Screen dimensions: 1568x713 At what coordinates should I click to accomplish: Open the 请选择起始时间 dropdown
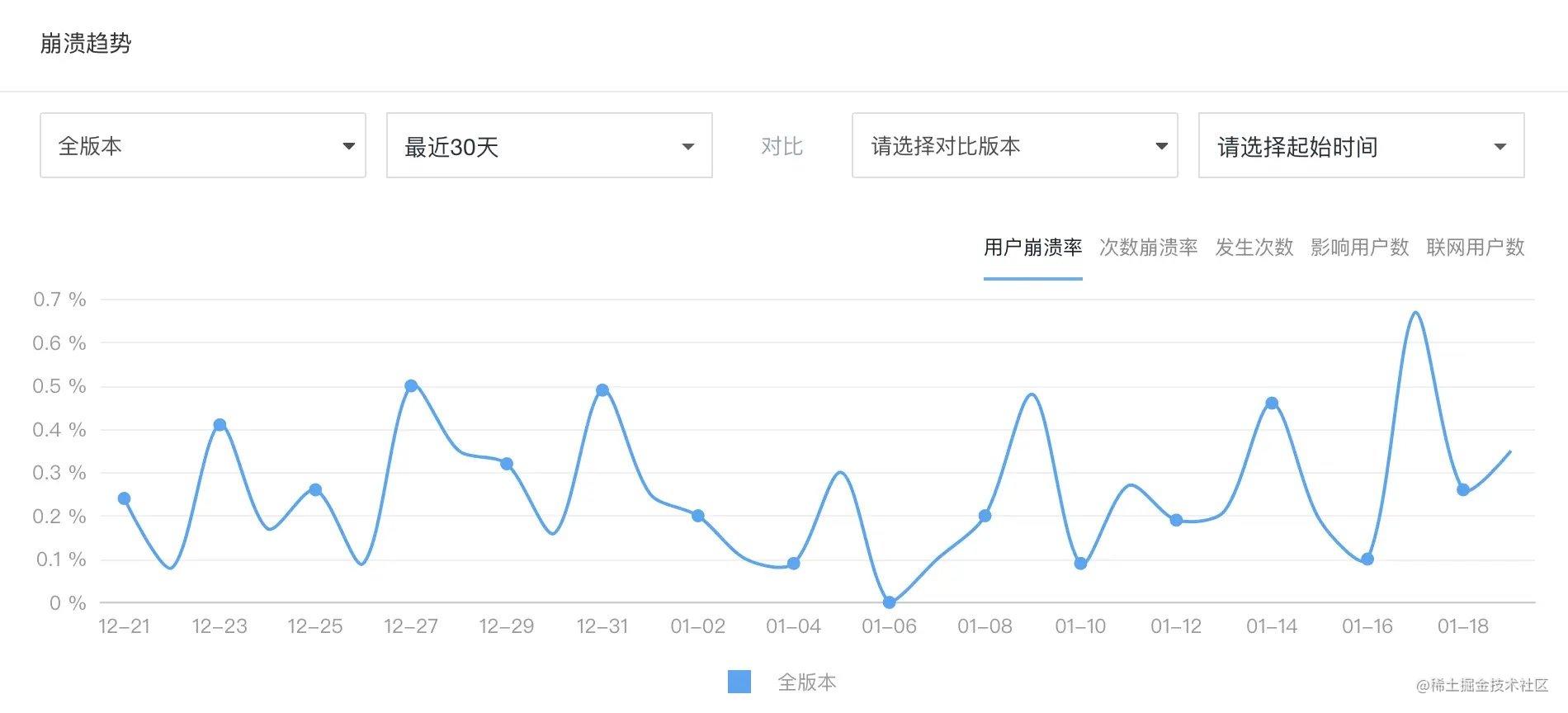pyautogui.click(x=1362, y=145)
